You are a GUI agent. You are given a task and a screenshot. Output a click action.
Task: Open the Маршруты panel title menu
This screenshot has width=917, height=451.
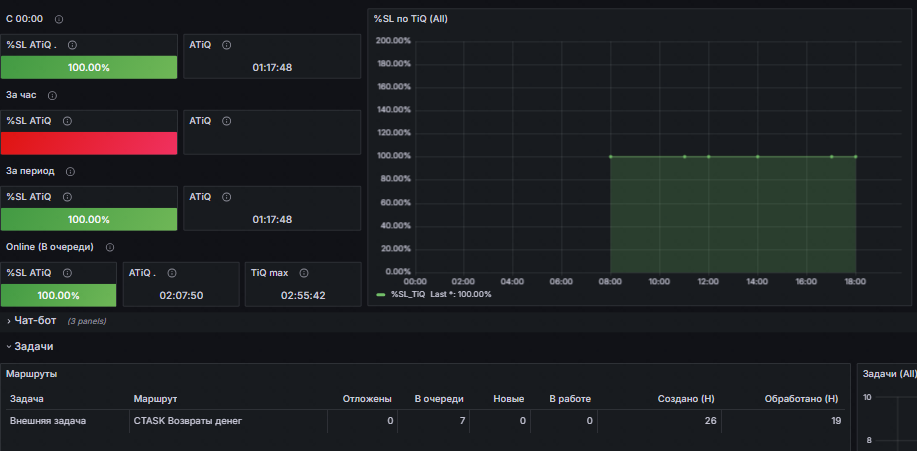pos(32,373)
